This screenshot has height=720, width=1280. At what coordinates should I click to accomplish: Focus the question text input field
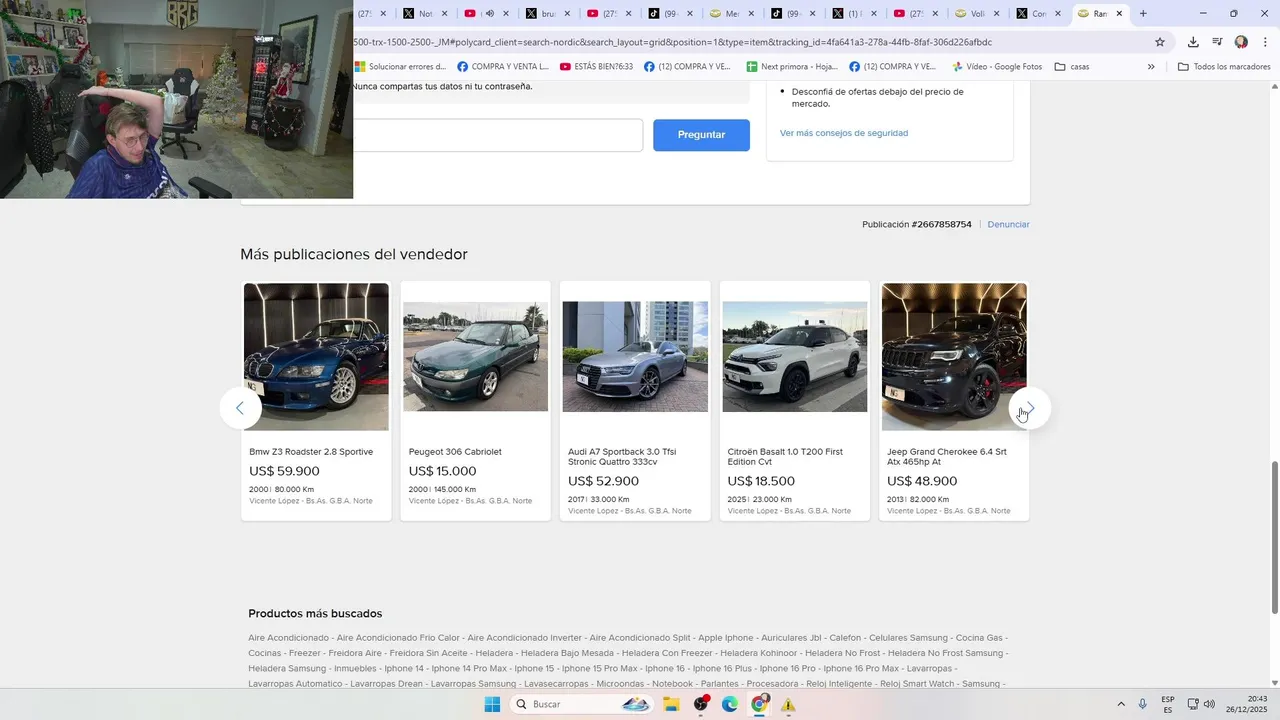click(x=497, y=135)
